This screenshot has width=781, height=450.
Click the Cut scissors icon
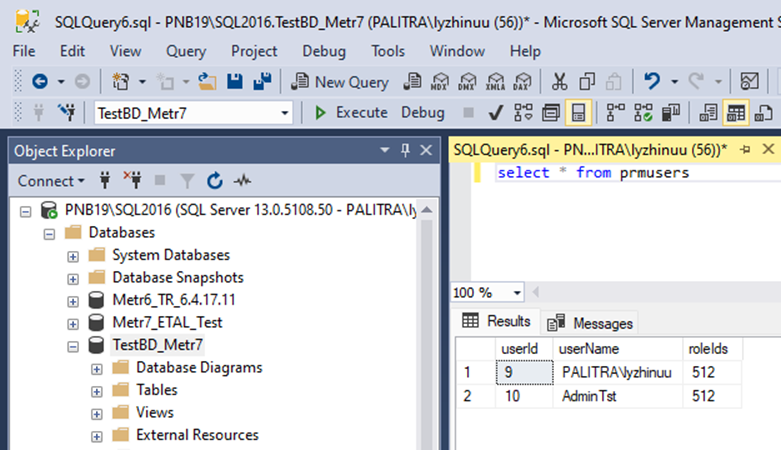559,81
